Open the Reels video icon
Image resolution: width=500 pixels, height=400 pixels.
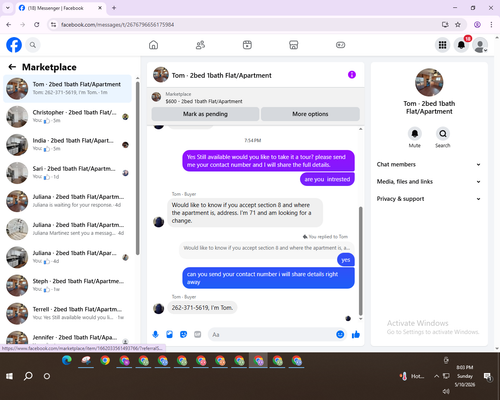[x=247, y=45]
